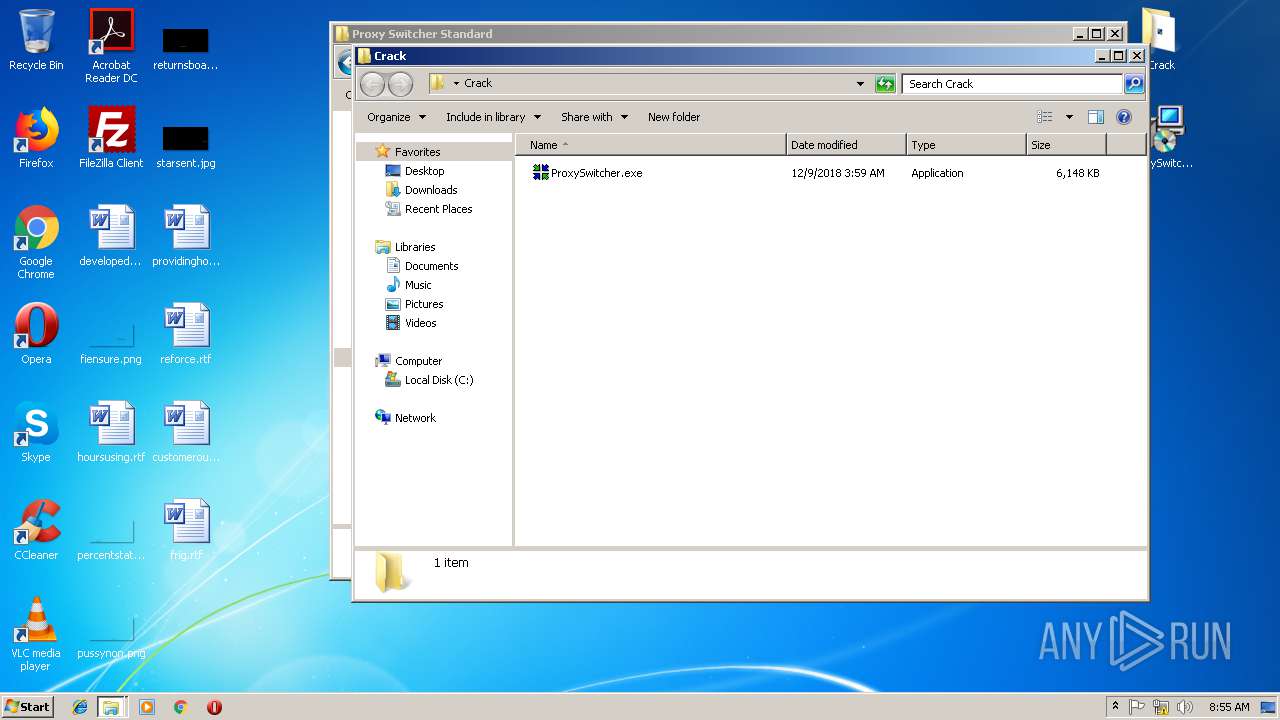Click the Start button
This screenshot has height=720, width=1280.
click(x=28, y=707)
